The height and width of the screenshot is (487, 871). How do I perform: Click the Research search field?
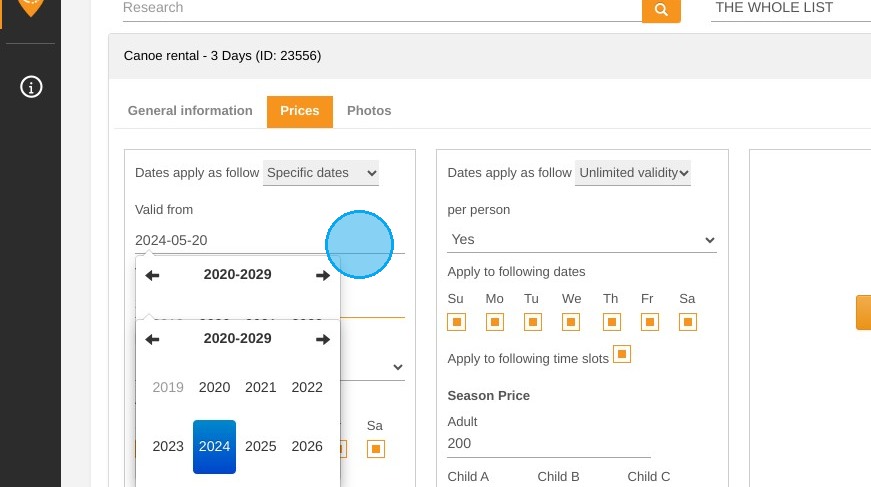click(x=382, y=9)
